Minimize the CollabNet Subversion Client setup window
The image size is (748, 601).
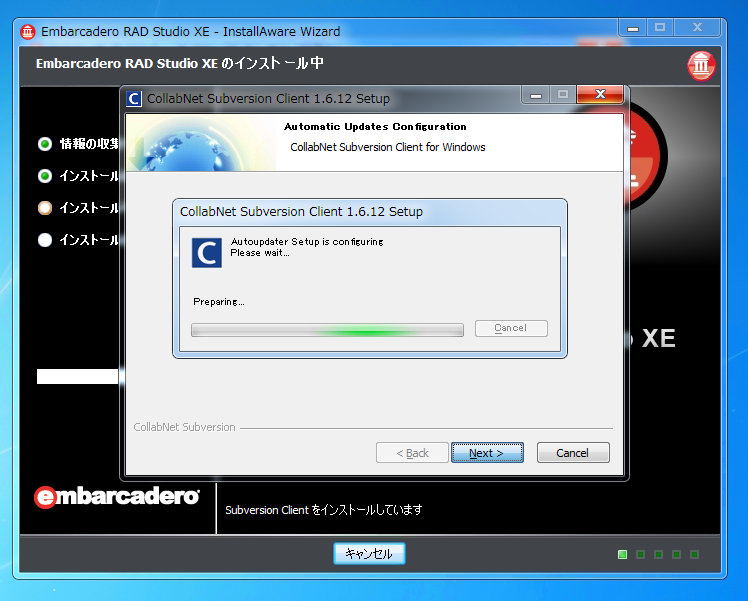click(x=536, y=94)
